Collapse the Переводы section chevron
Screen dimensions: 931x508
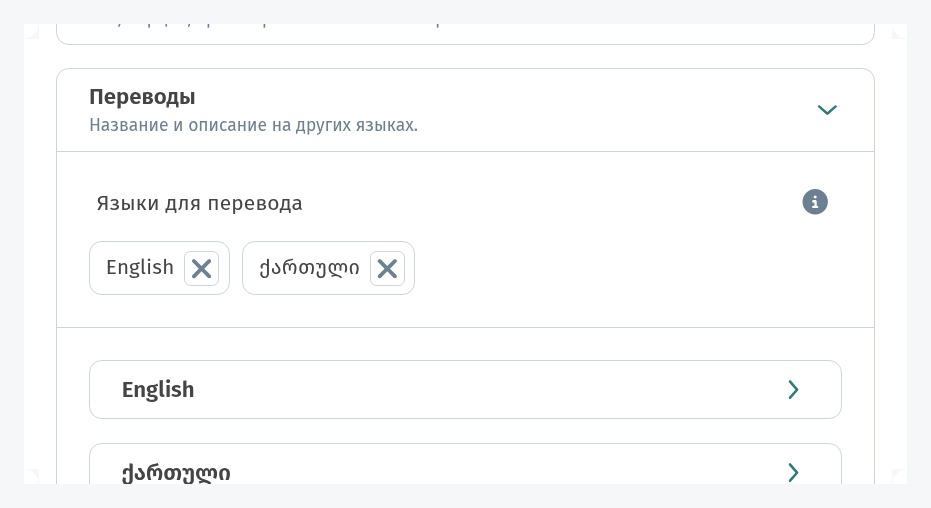click(x=826, y=110)
